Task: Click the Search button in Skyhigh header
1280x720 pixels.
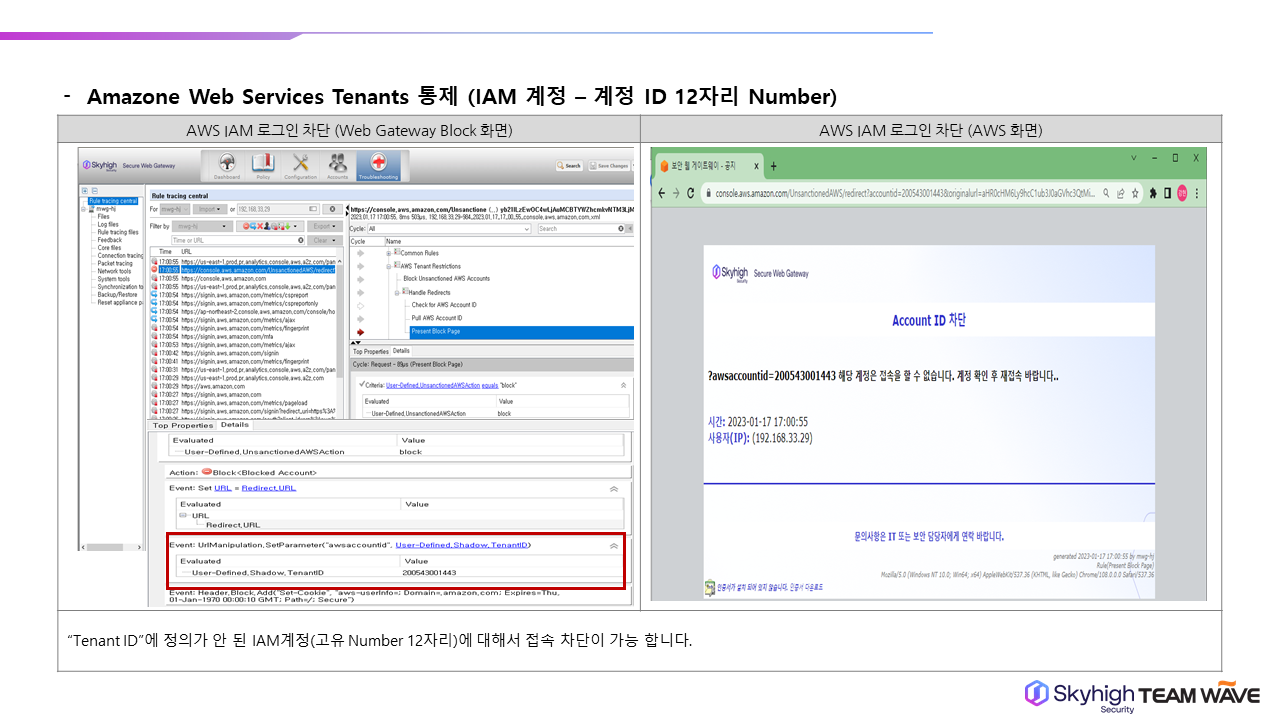Action: 570,166
